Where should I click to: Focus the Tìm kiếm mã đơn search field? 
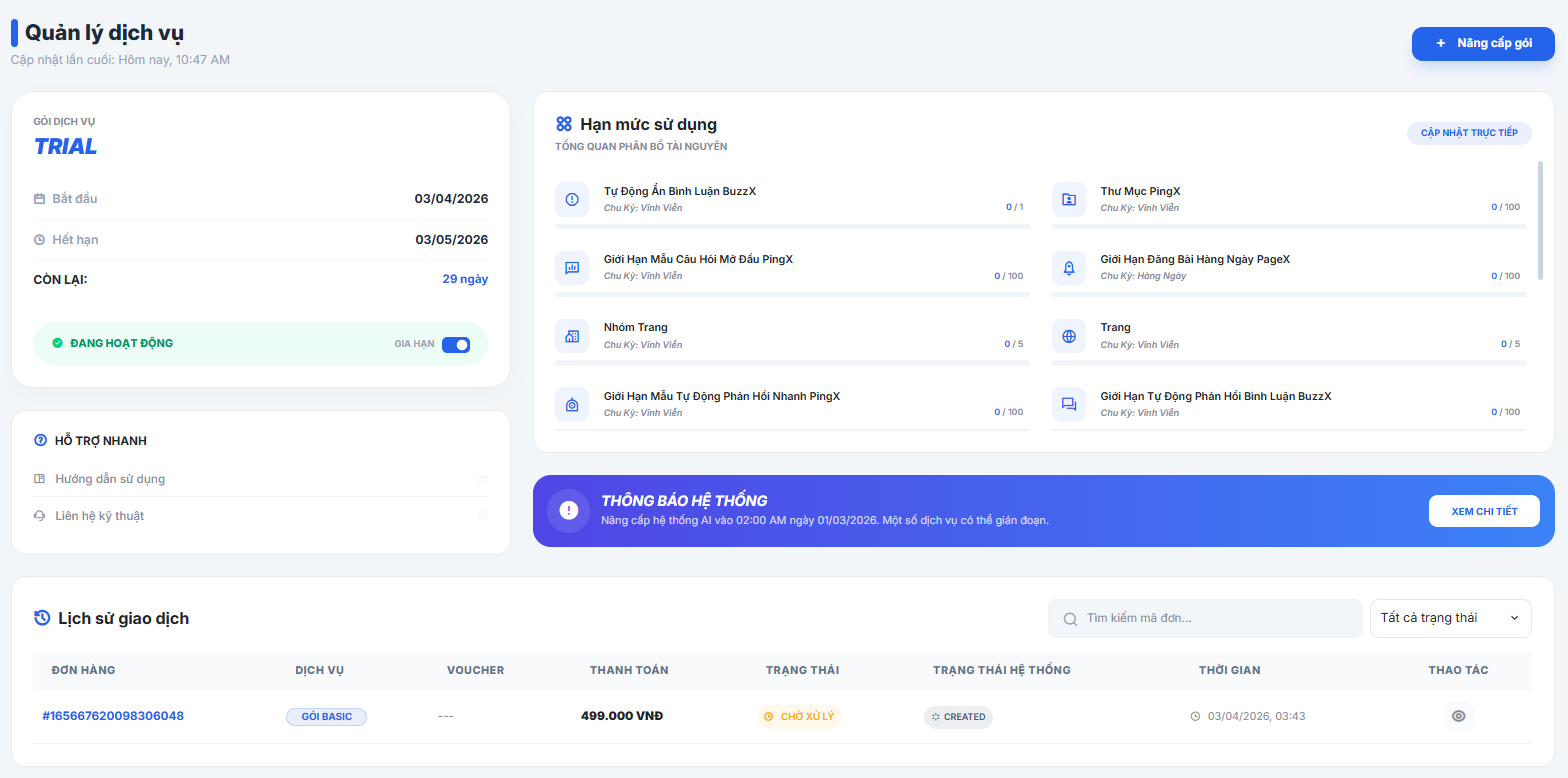(x=1205, y=618)
